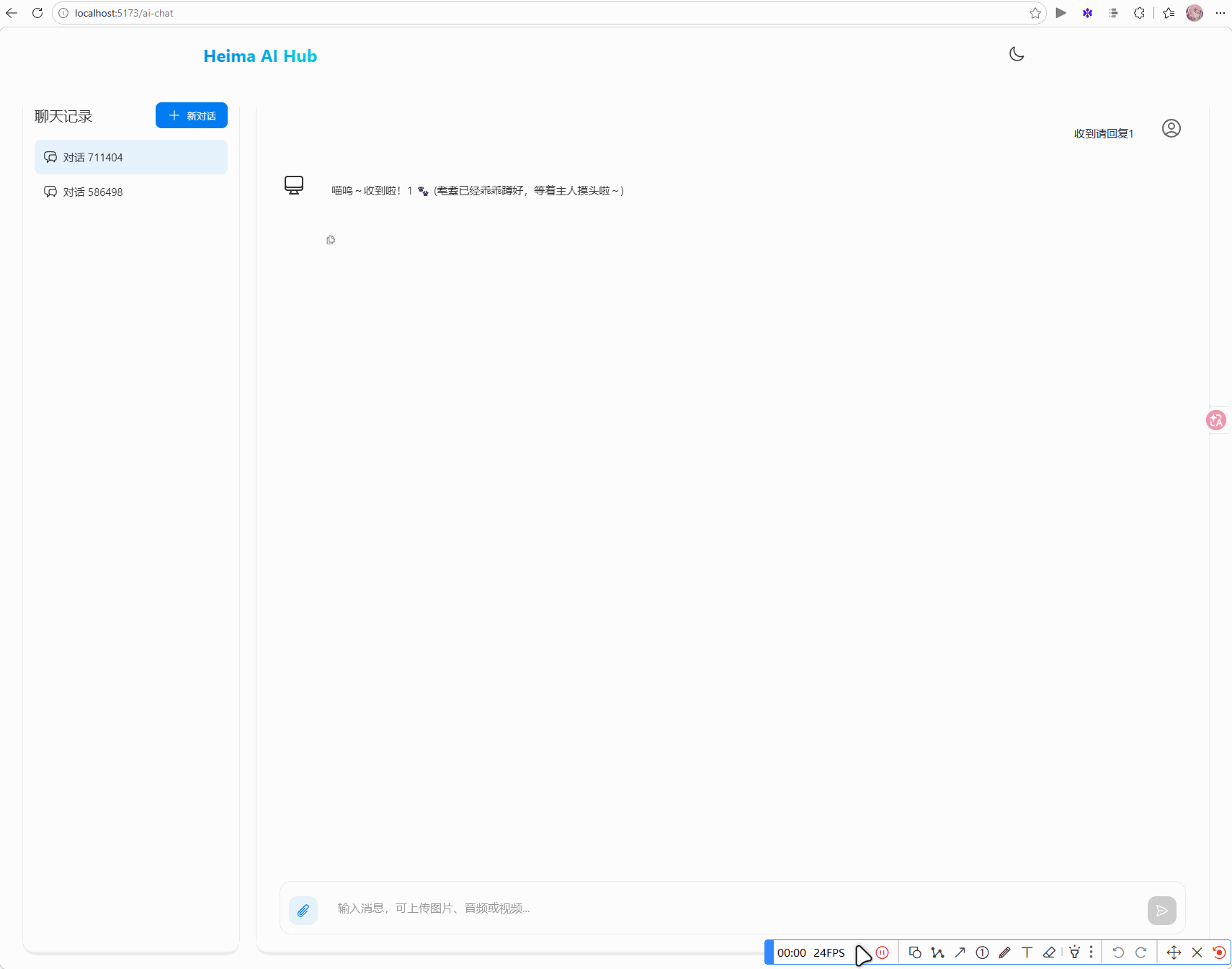Select the arrow annotation tool
Viewport: 1232px width, 969px height.
[960, 952]
